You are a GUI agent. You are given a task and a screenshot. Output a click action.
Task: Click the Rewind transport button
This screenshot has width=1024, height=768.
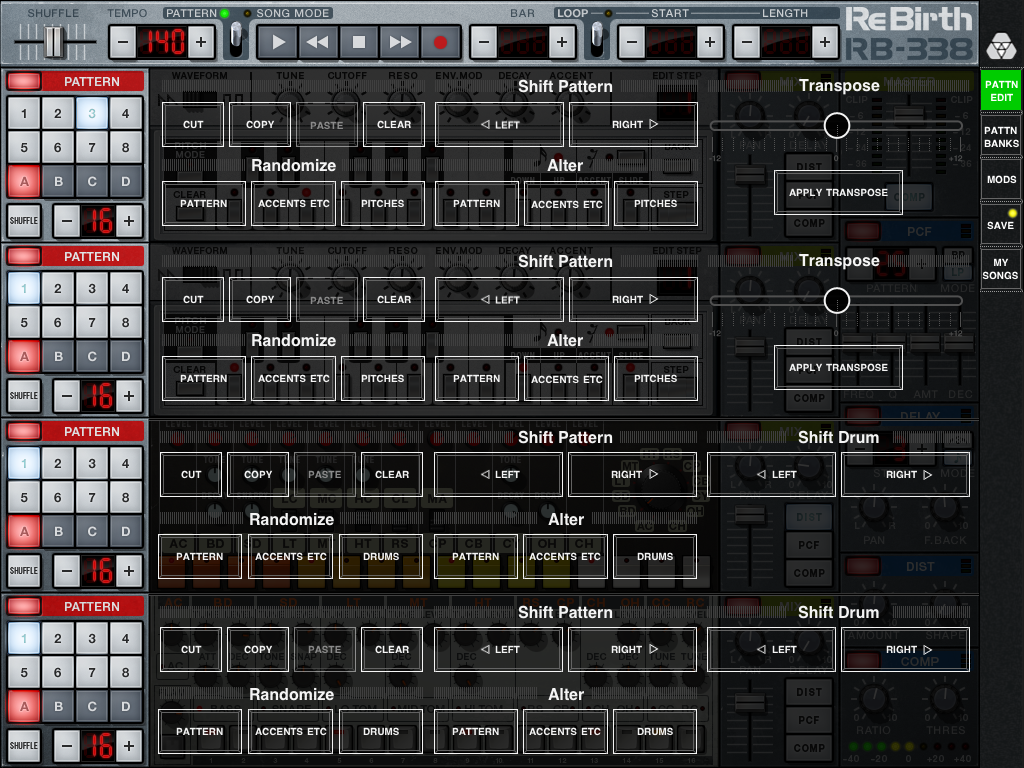click(x=318, y=42)
